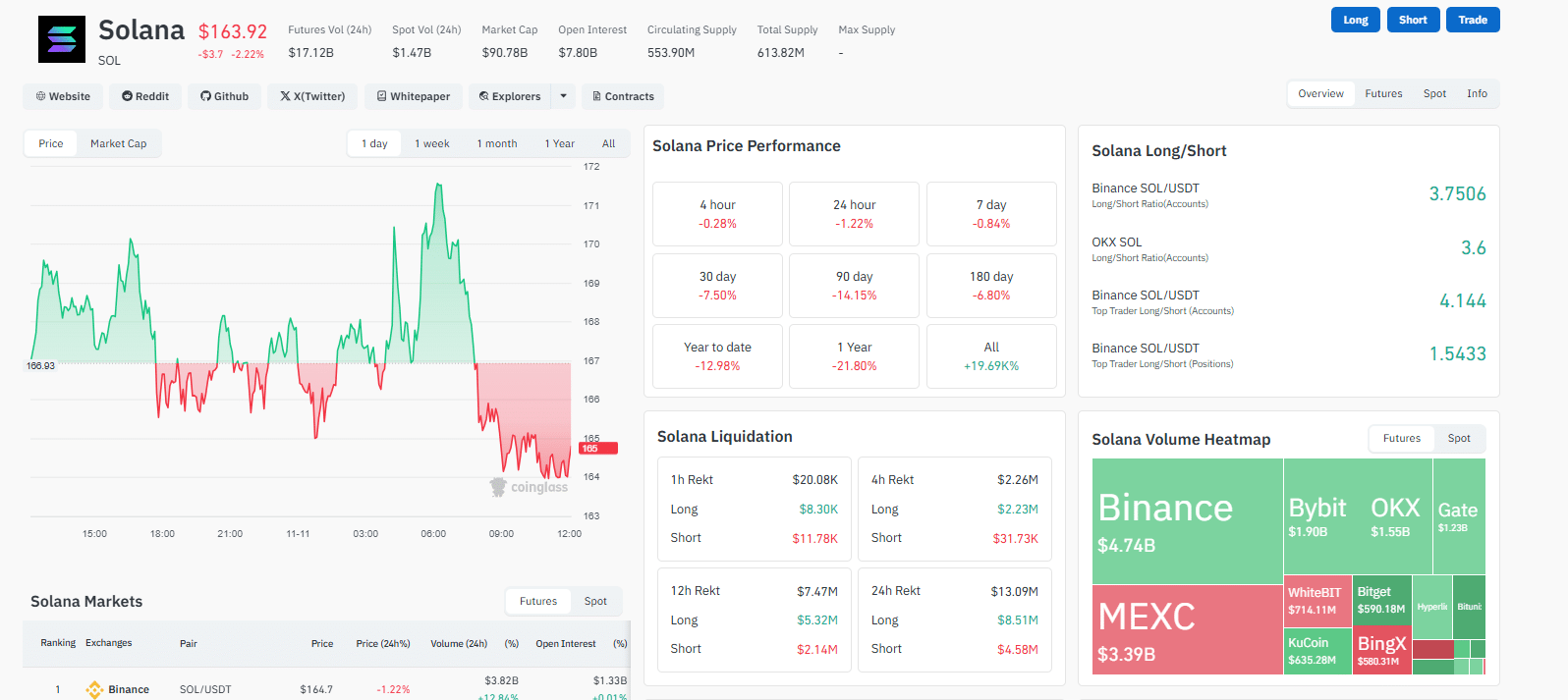Expand the Explorers dropdown arrow

[x=563, y=96]
